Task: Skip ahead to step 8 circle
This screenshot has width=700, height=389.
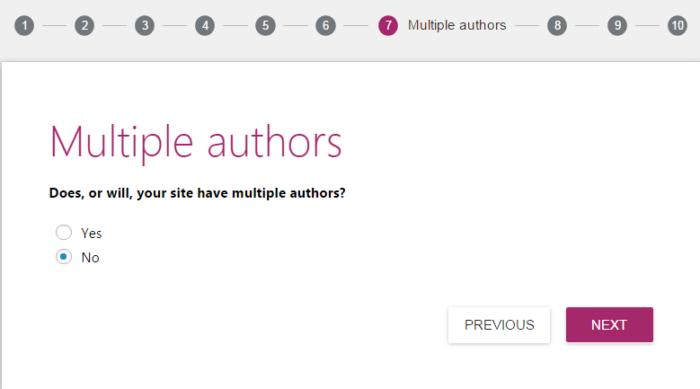Action: point(557,25)
